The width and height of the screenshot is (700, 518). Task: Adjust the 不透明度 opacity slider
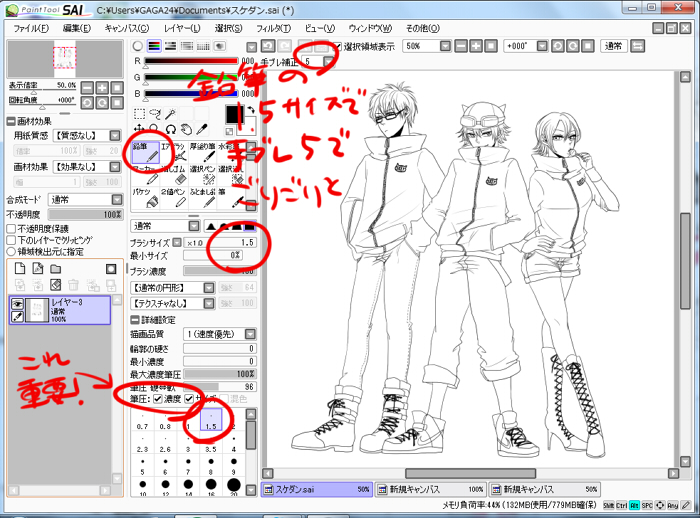click(x=85, y=214)
